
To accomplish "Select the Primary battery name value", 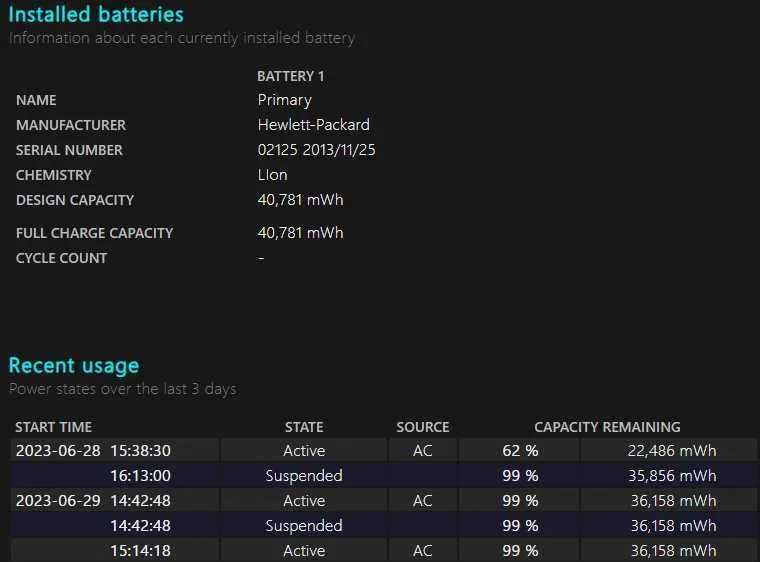I will coord(284,100).
